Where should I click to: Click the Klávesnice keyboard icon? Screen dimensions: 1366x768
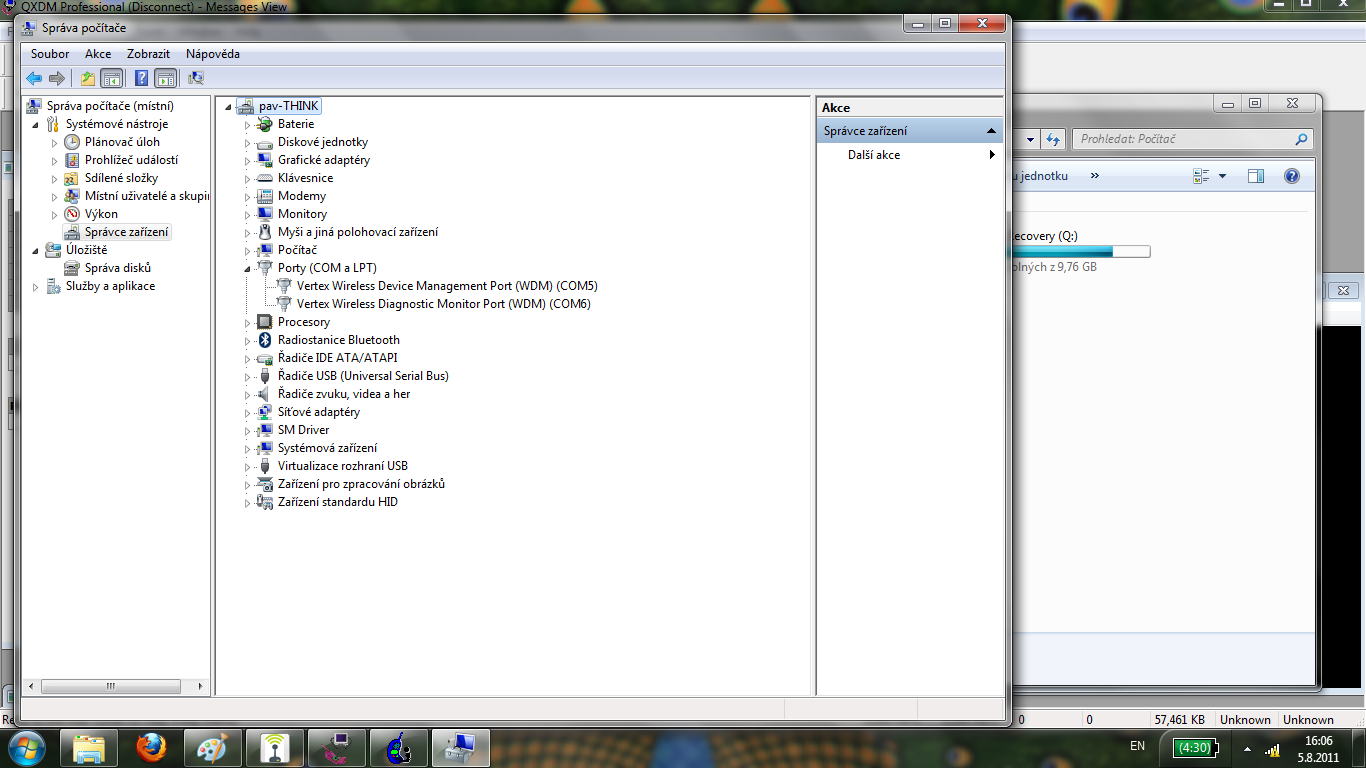tap(265, 178)
